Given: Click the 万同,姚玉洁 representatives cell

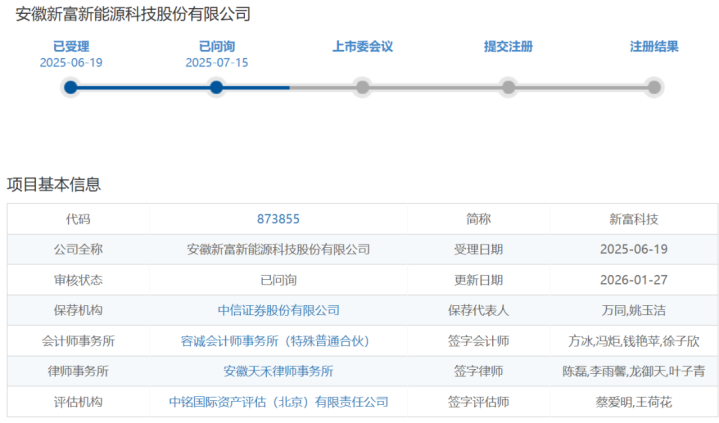Looking at the screenshot, I should pyautogui.click(x=634, y=310).
